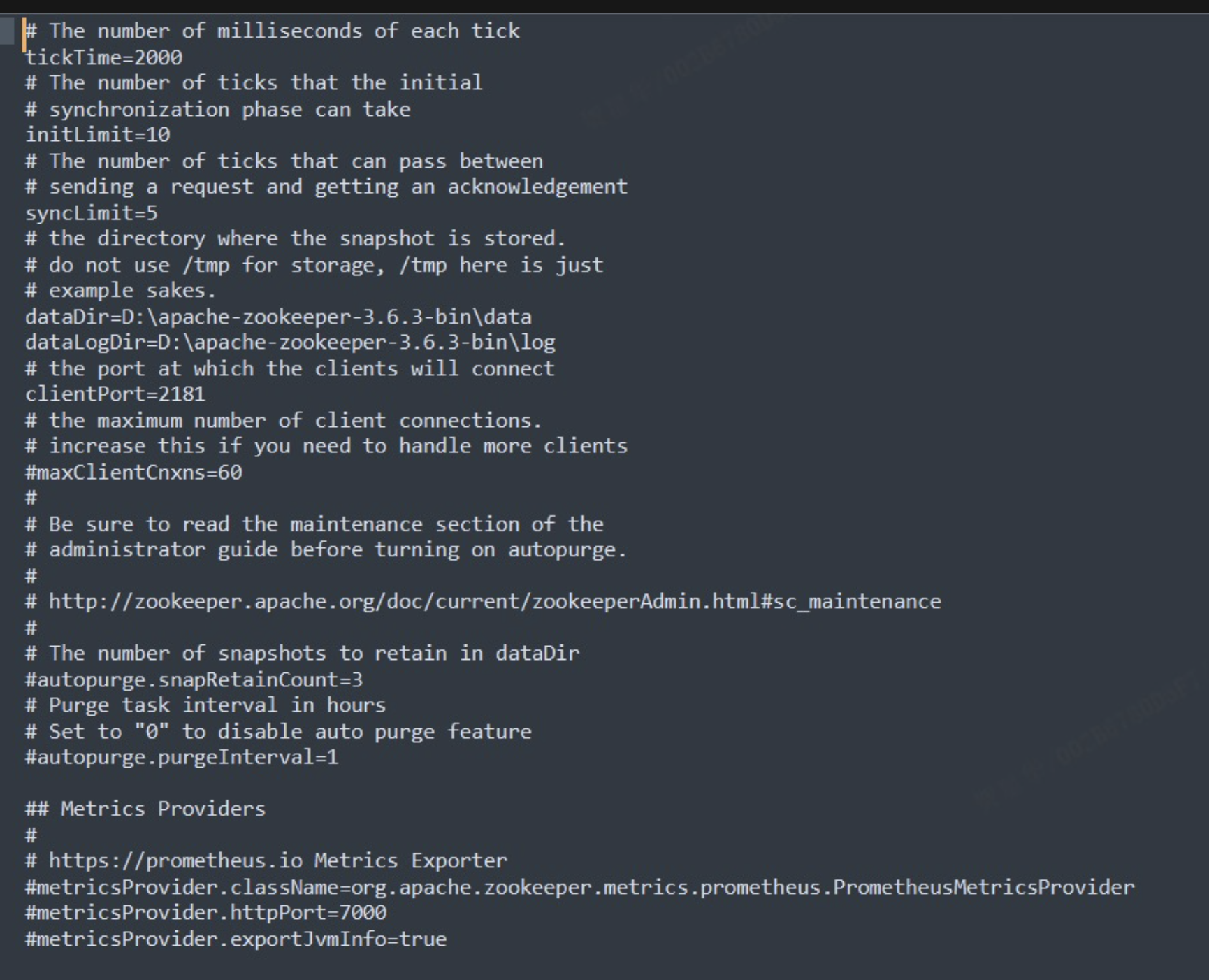Click the #metricsProvider.exportJvmInfo=true line
Screen dimensions: 1209x980
(236, 939)
